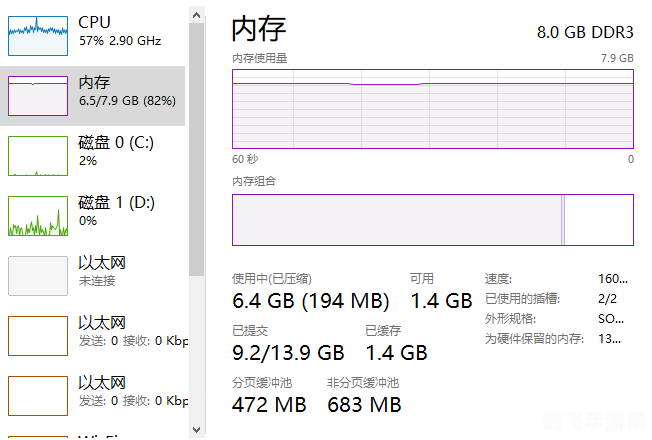The image size is (652, 440).
Task: Click the 可用 1.4 GB value
Action: (440, 300)
